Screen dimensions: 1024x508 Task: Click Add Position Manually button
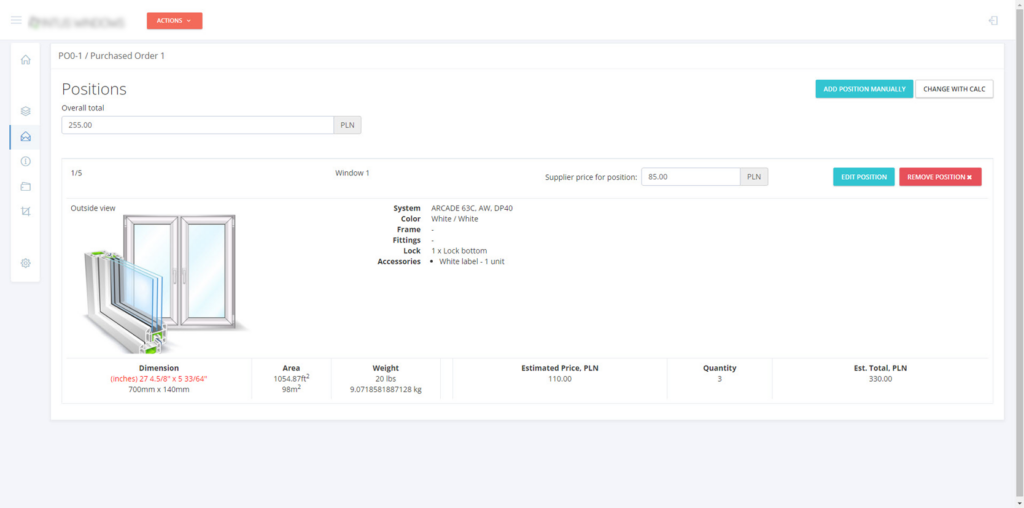coord(864,89)
